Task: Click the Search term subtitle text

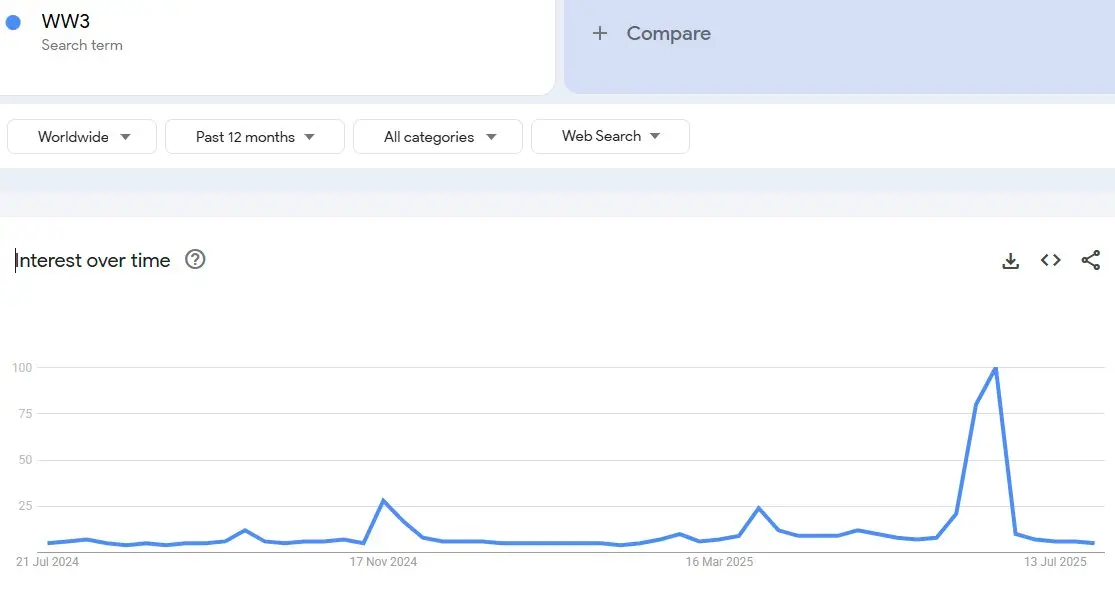Action: click(x=82, y=45)
